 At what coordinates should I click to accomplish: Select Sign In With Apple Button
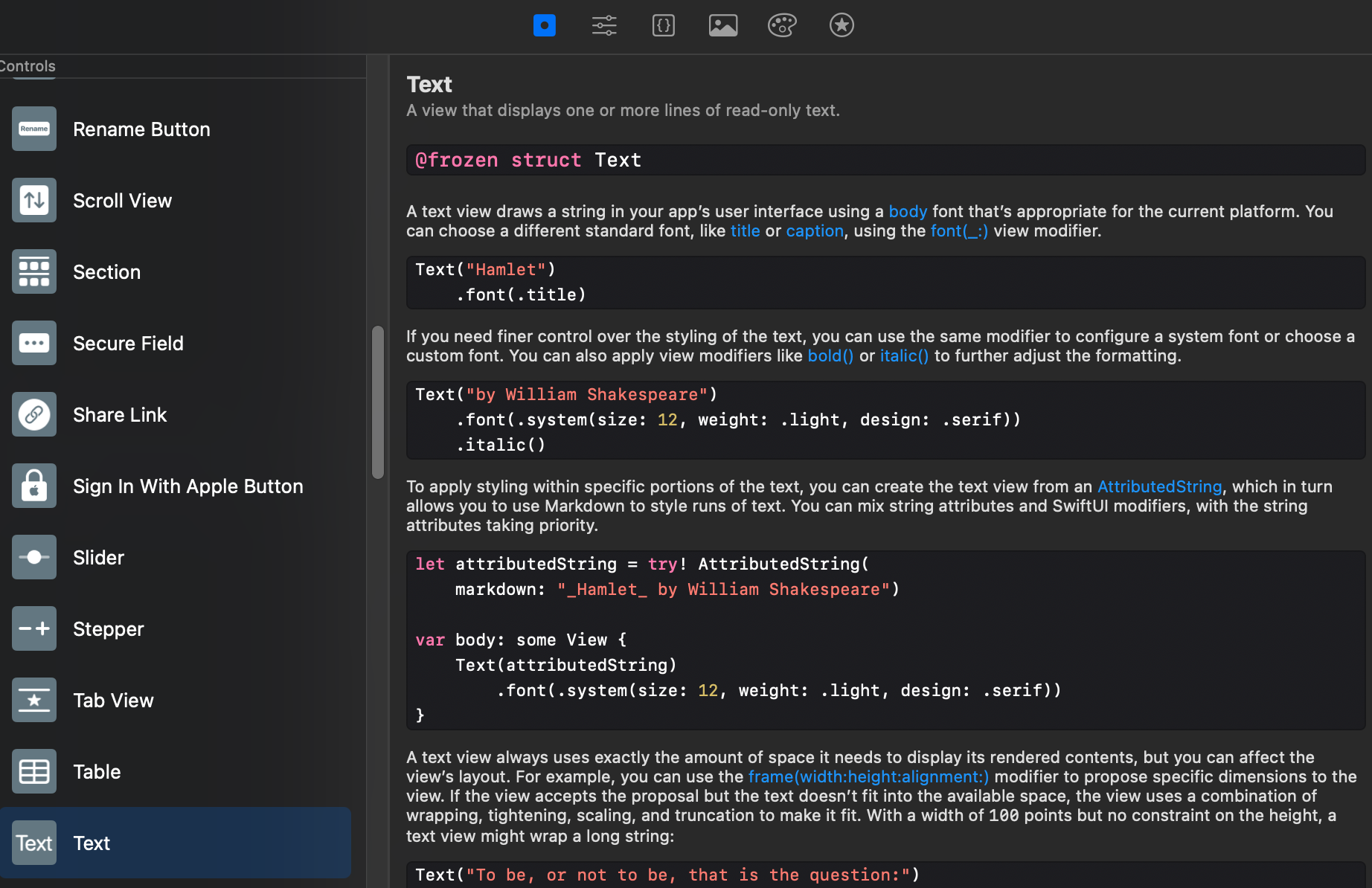pos(187,486)
